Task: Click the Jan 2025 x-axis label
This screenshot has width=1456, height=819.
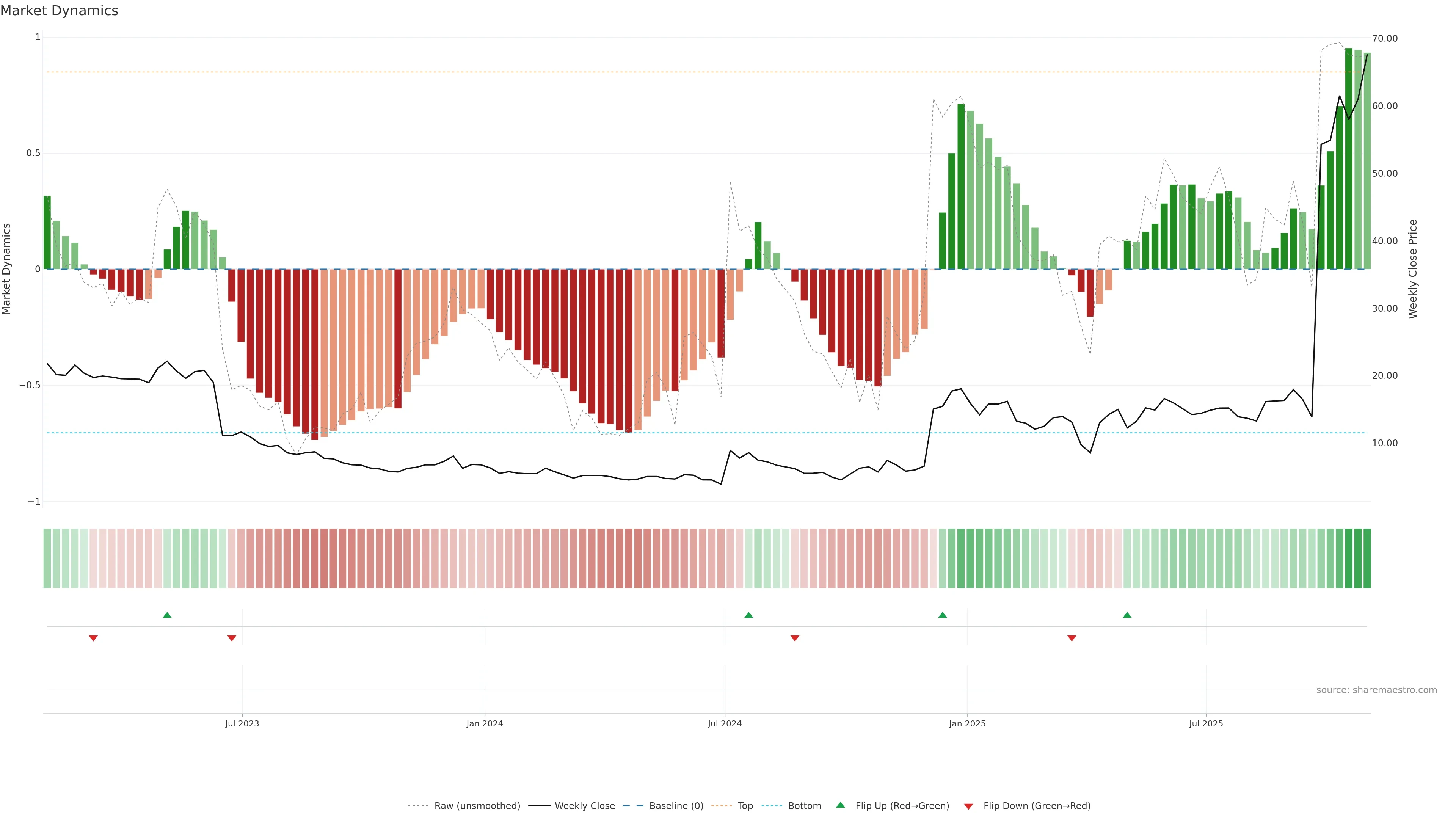Action: point(967,723)
